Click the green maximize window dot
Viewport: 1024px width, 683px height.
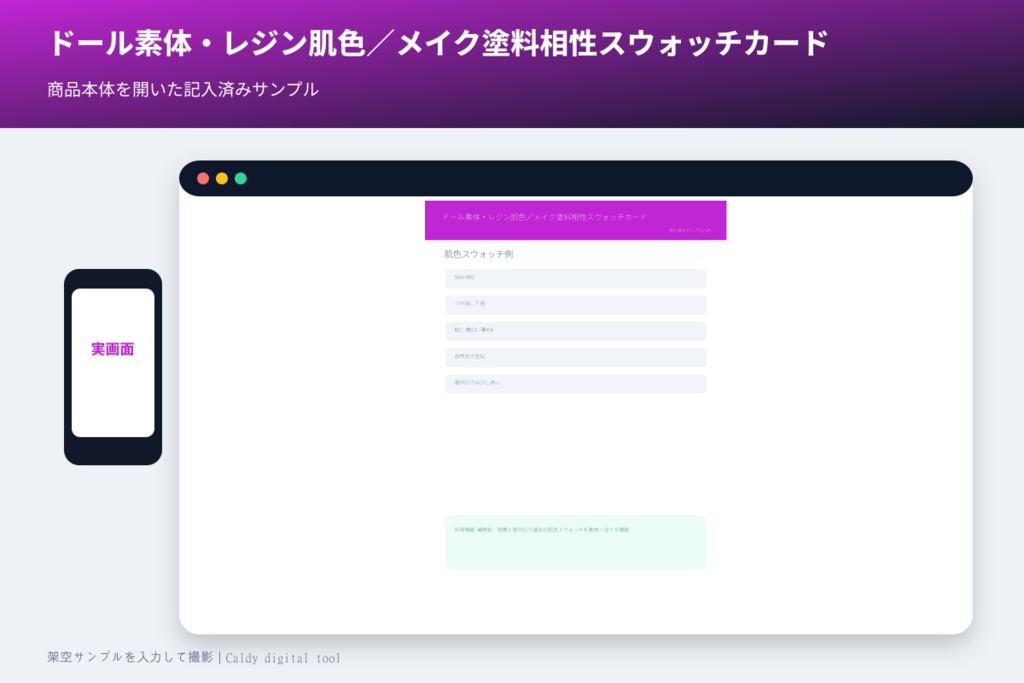[240, 178]
